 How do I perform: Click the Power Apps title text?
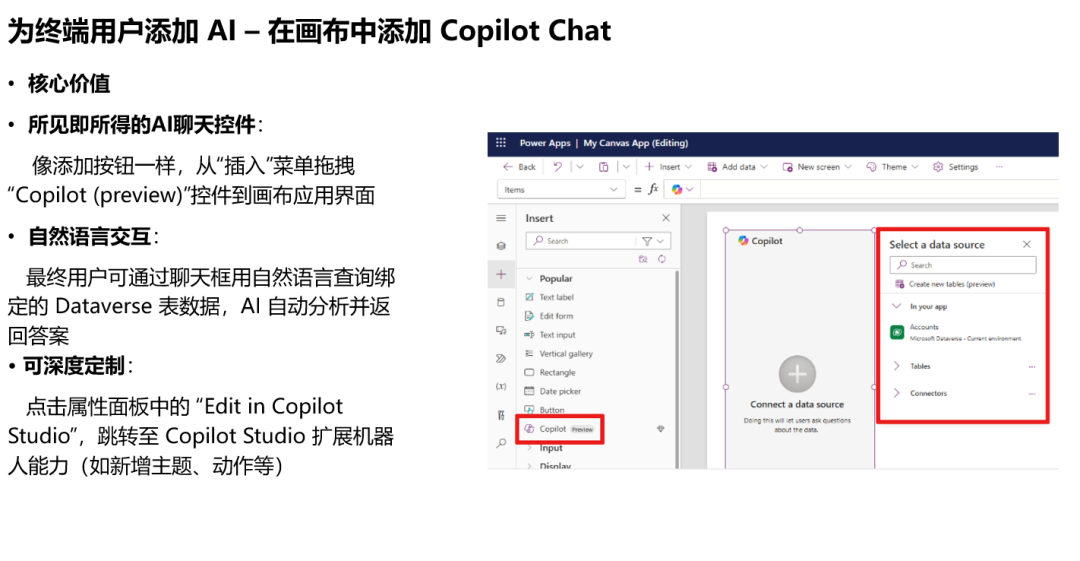pyautogui.click(x=545, y=143)
